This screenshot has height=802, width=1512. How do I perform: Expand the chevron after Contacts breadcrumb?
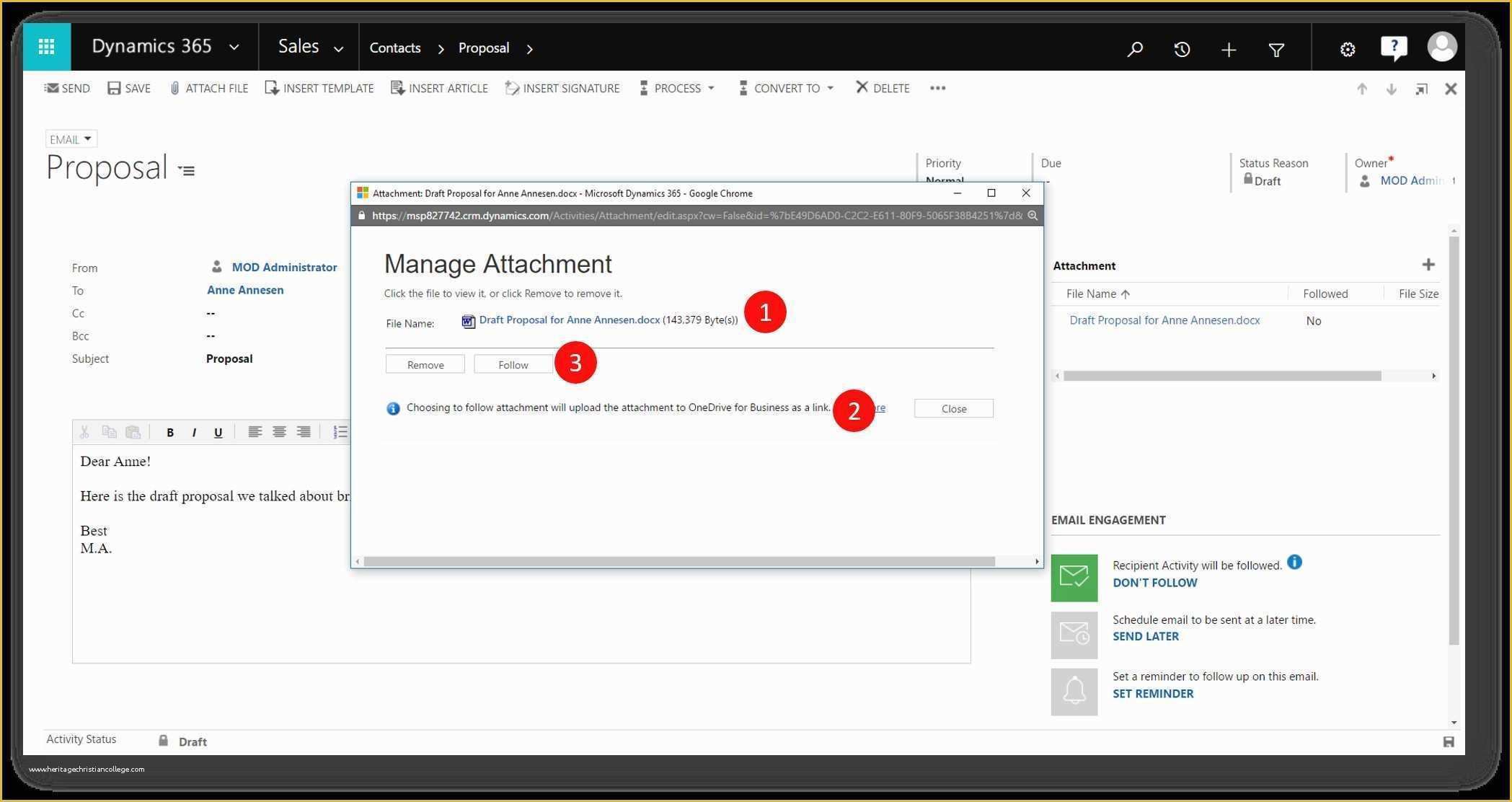pos(441,48)
